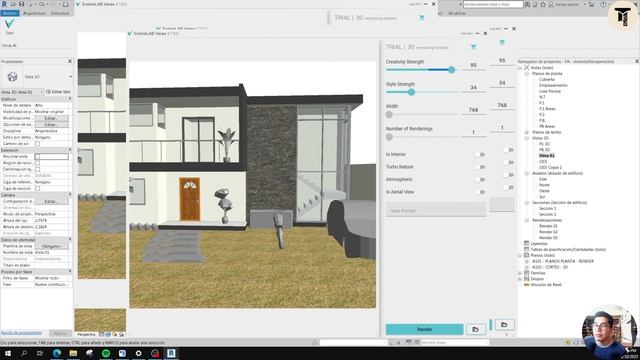
Task: Click the Leyendas icon in project browser
Action: tap(527, 243)
